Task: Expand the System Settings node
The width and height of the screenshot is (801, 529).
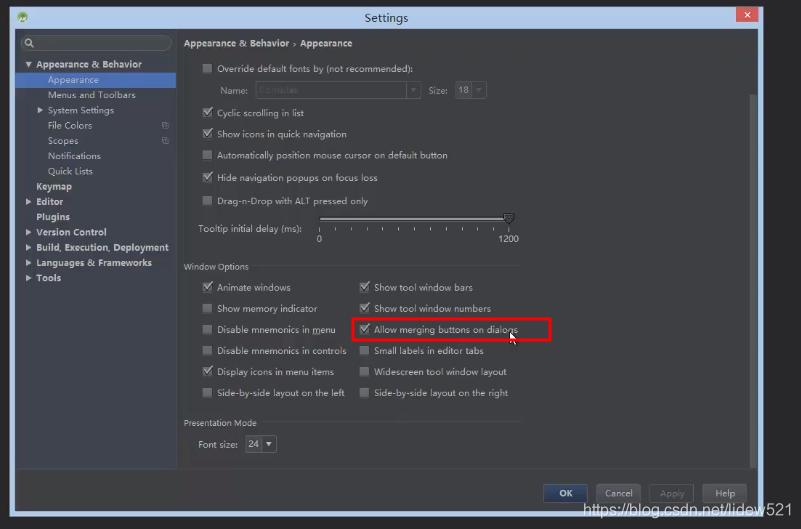Action: click(x=40, y=110)
